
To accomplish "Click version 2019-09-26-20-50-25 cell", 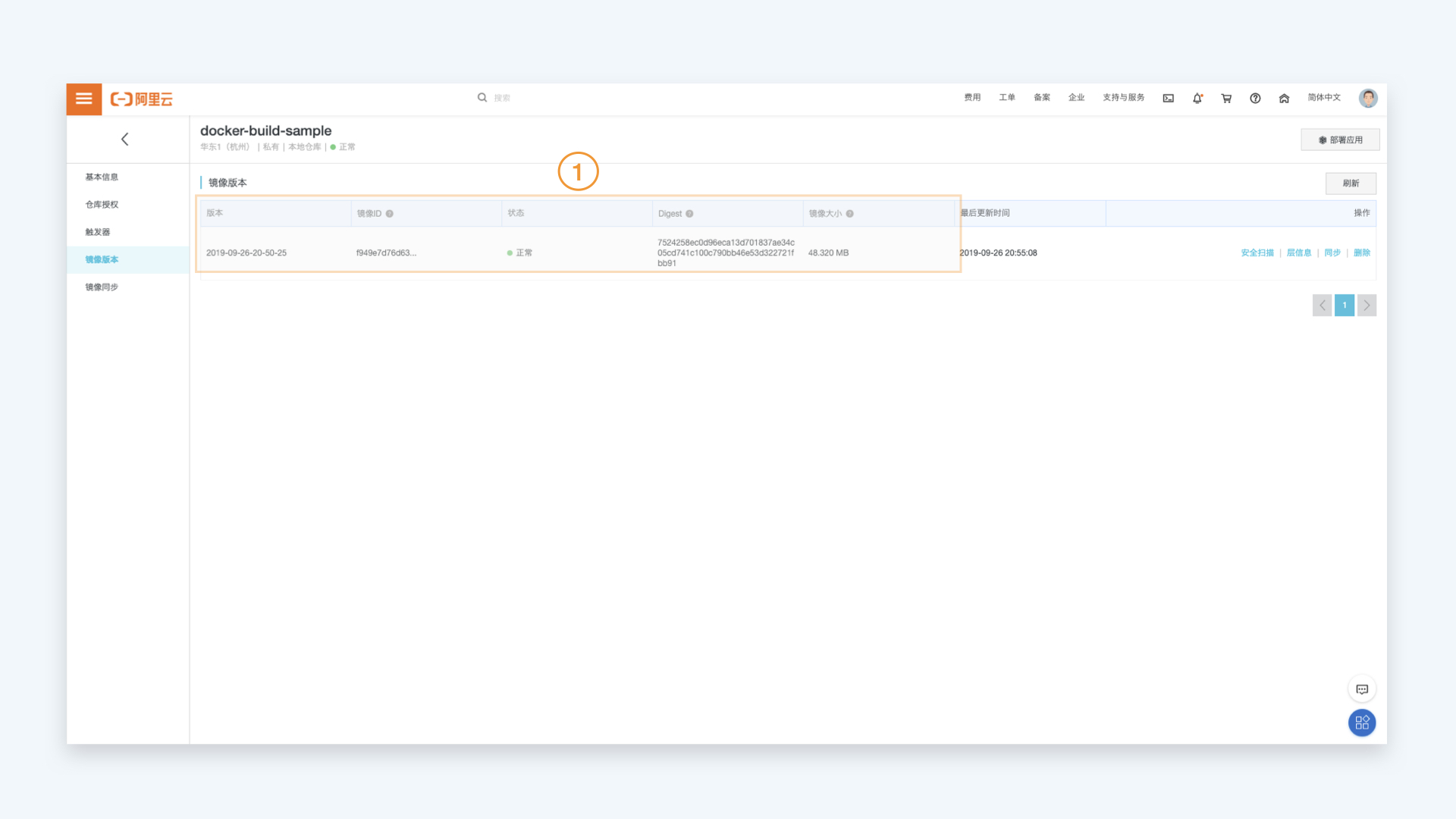I will [246, 253].
